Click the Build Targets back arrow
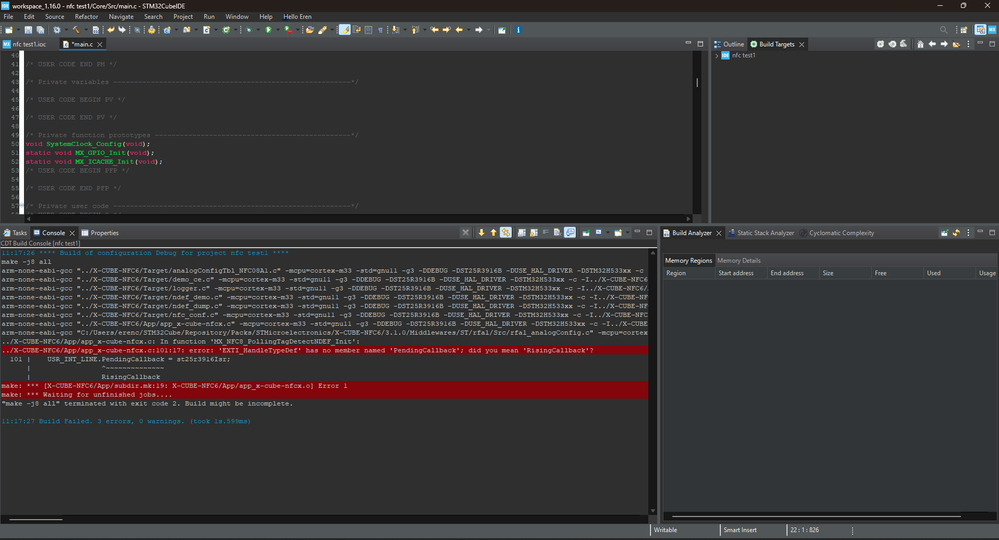Screen dimensions: 999x540 pos(932,44)
